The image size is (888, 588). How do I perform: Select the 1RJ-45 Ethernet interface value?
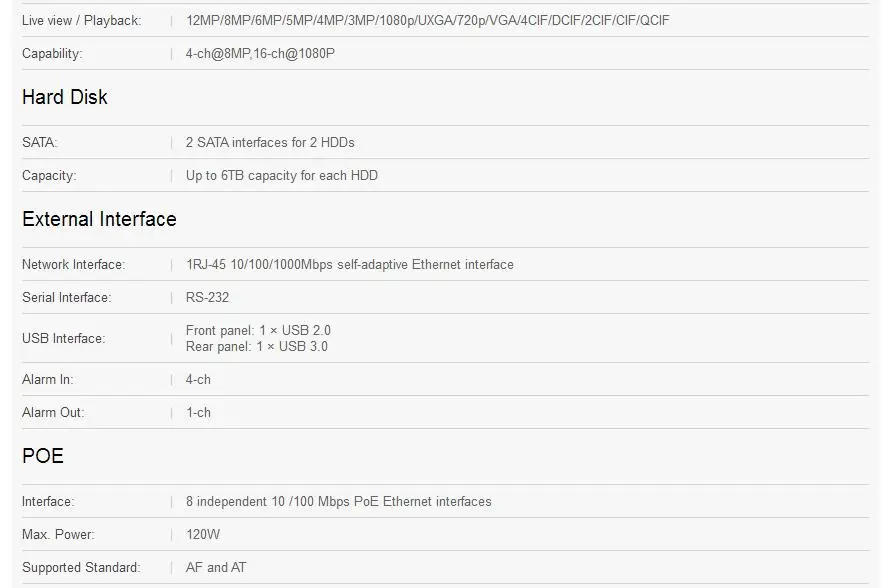point(349,265)
